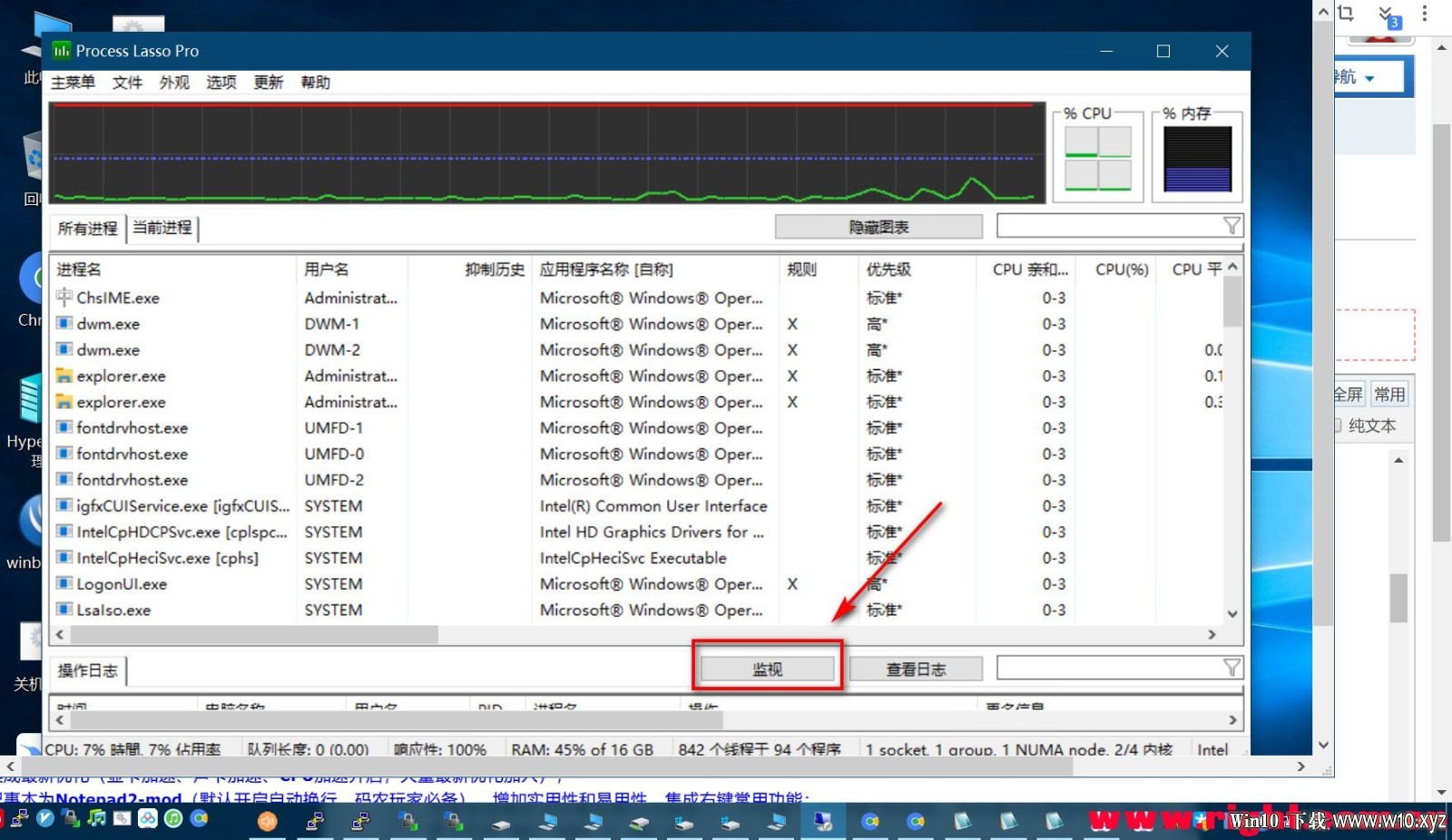This screenshot has width=1452, height=840.
Task: Click the 查看日志 button
Action: 916,669
